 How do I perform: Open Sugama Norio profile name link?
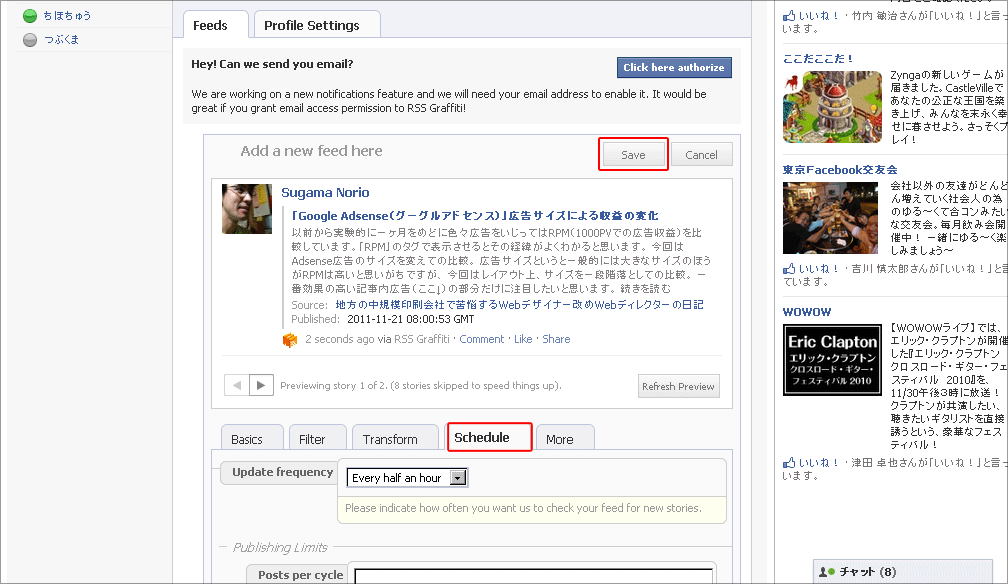tap(325, 192)
